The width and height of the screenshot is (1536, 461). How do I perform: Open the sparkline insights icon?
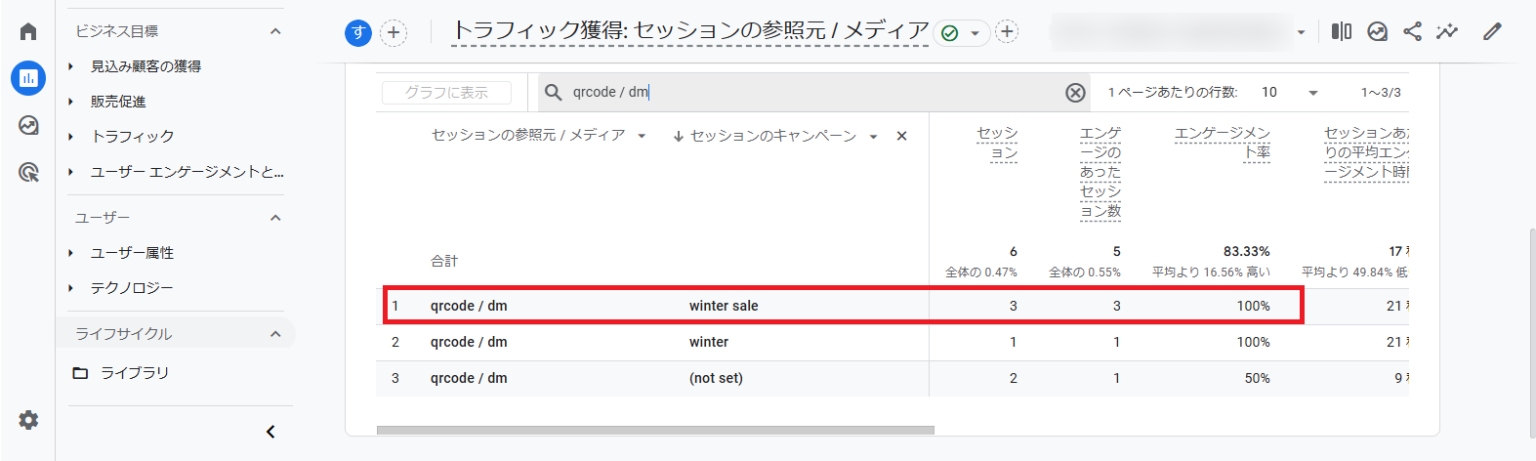pos(1446,32)
